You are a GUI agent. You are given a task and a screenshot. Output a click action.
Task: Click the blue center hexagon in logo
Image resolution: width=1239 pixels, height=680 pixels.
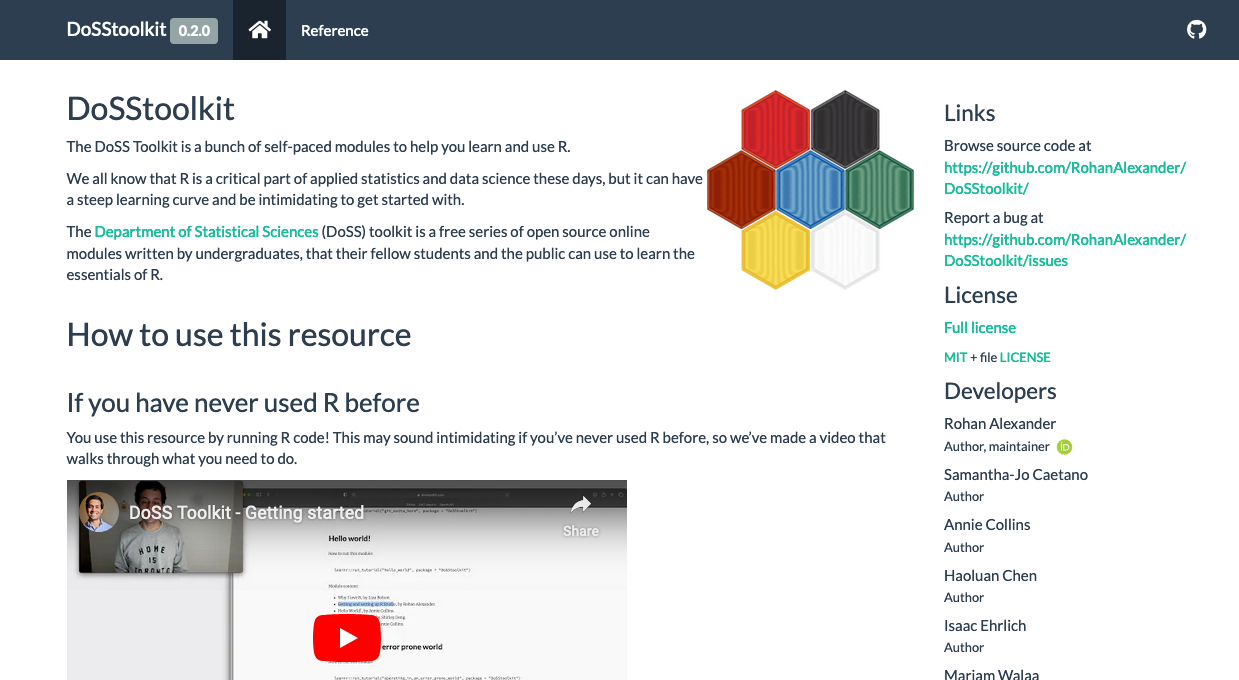point(810,190)
